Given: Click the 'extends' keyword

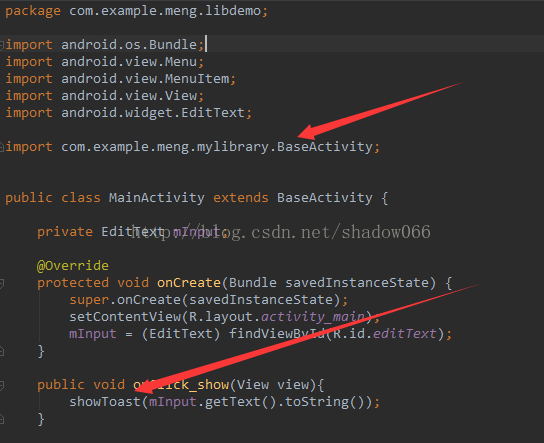Looking at the screenshot, I should pyautogui.click(x=240, y=198).
